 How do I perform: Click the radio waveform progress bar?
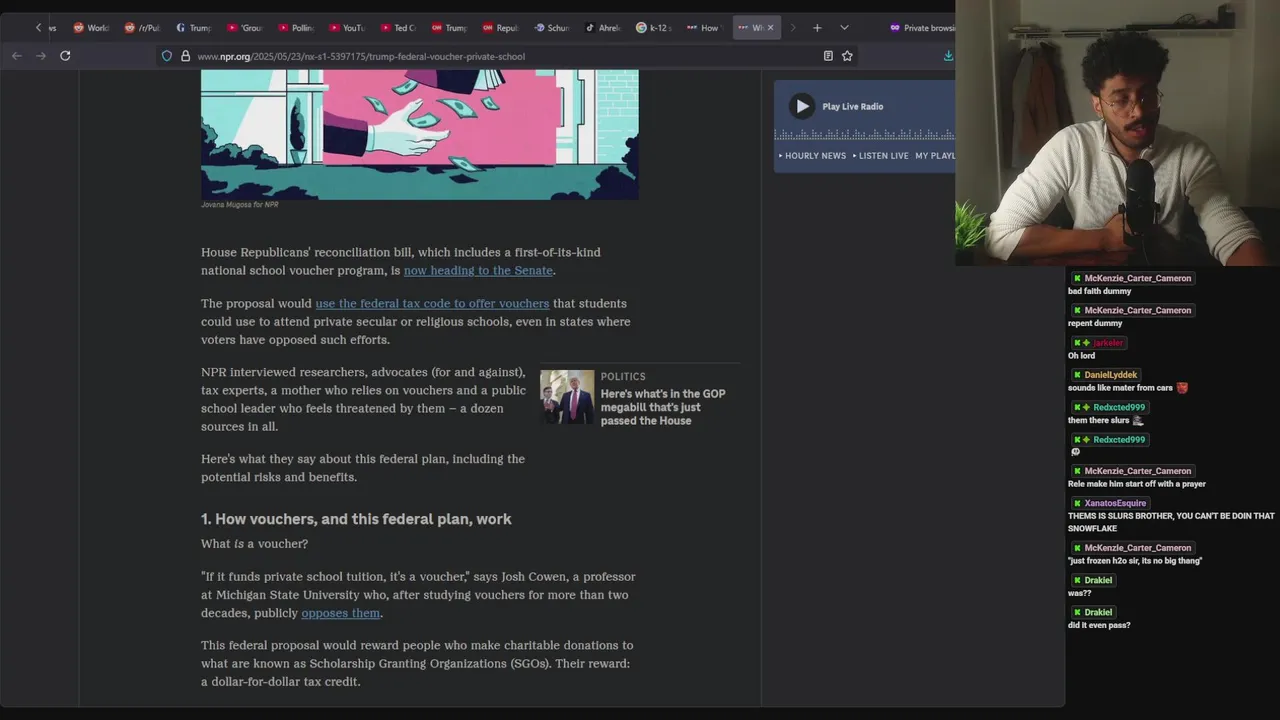tap(865, 134)
